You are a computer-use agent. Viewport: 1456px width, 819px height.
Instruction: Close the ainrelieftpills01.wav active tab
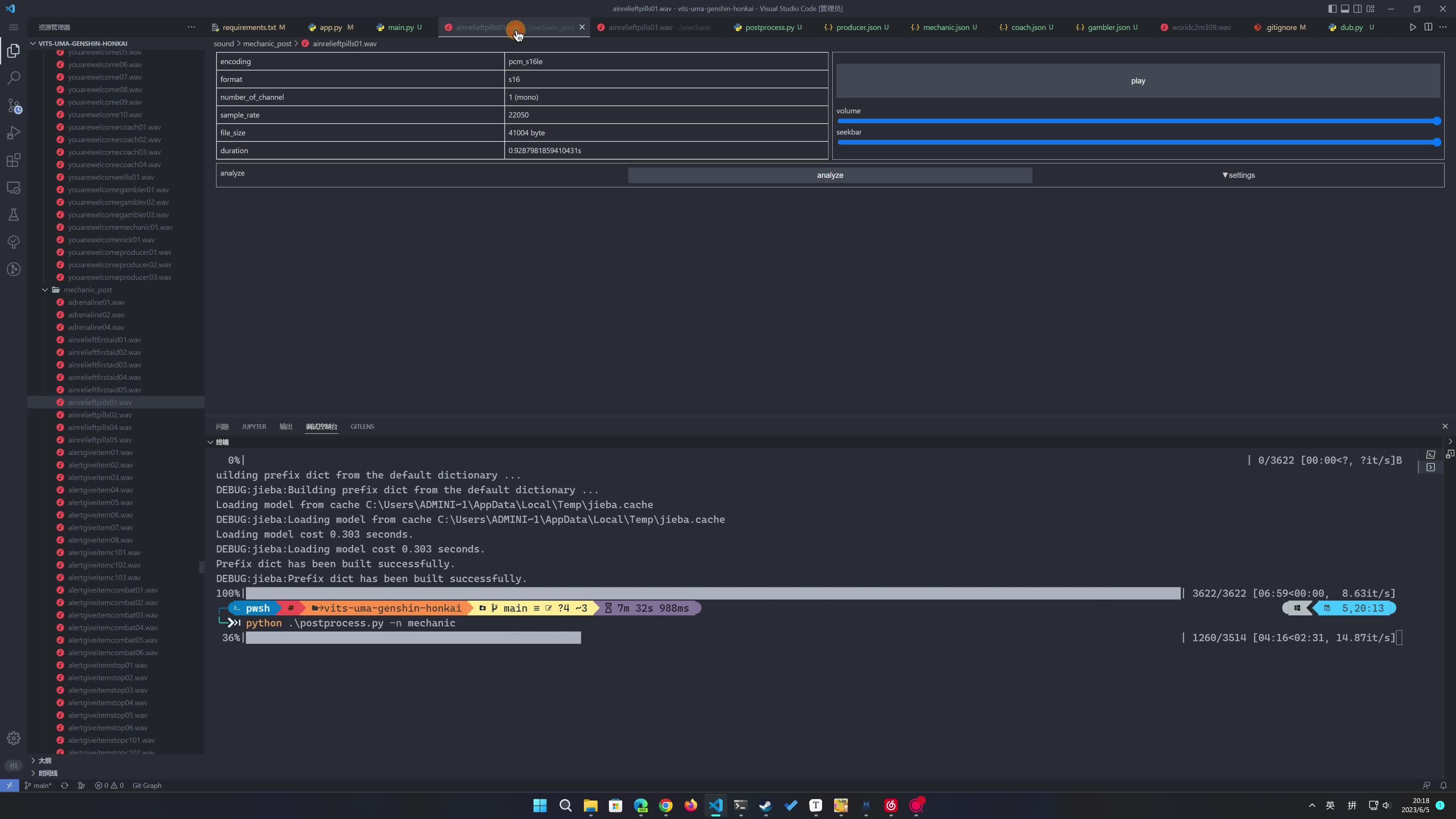582,27
